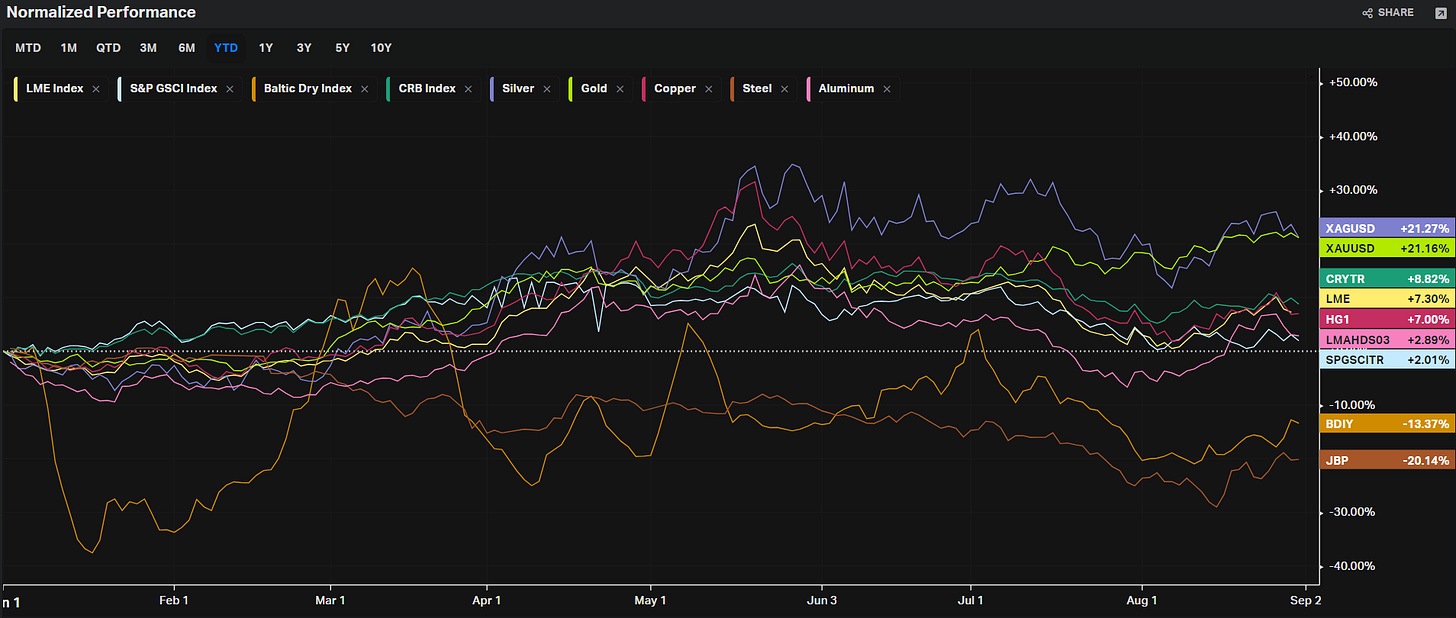Click the Aluminum legend label
Screen dimensions: 1456x618
(x=846, y=89)
